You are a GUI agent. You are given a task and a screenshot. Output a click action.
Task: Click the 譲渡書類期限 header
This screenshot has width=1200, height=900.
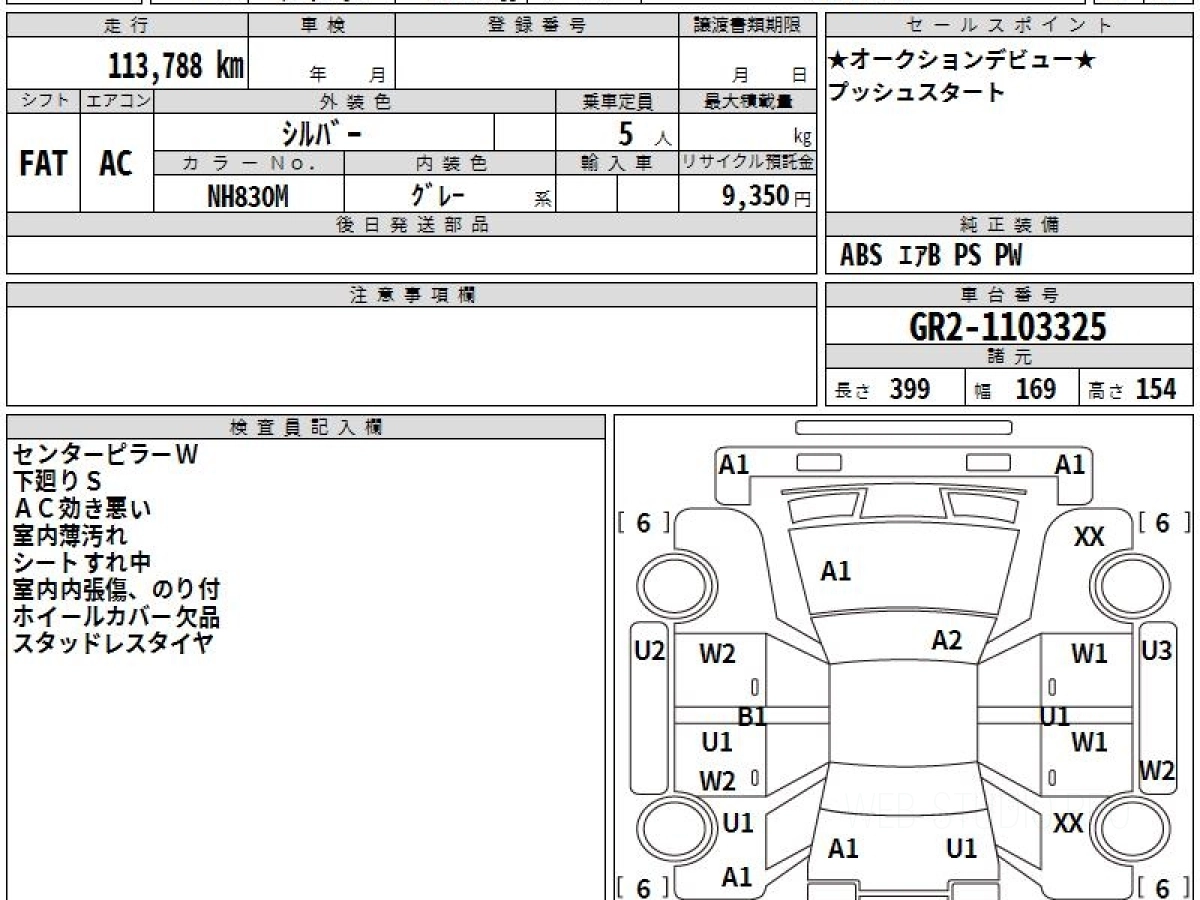(x=748, y=26)
